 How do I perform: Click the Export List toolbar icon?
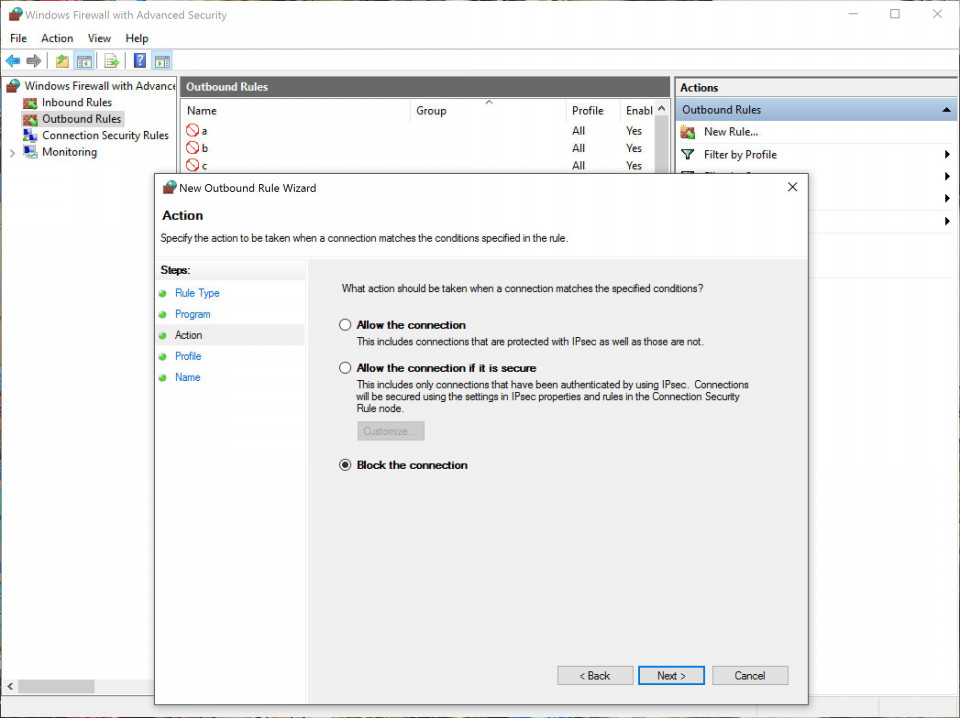[x=111, y=61]
